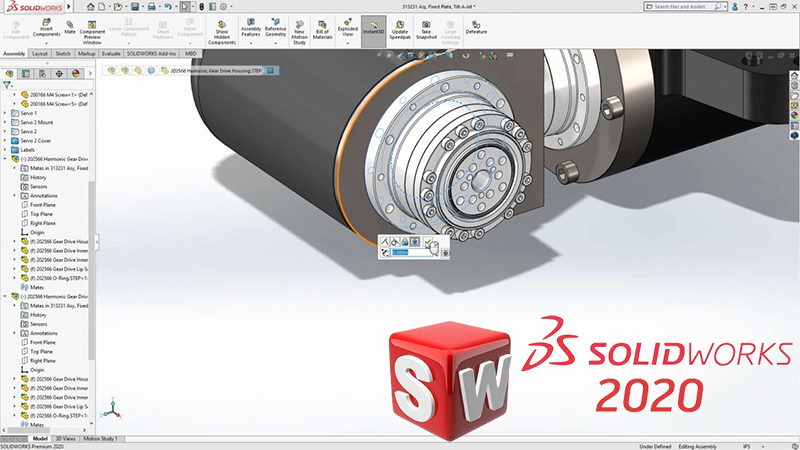Open the Exploded View dropdown arrow

[347, 43]
